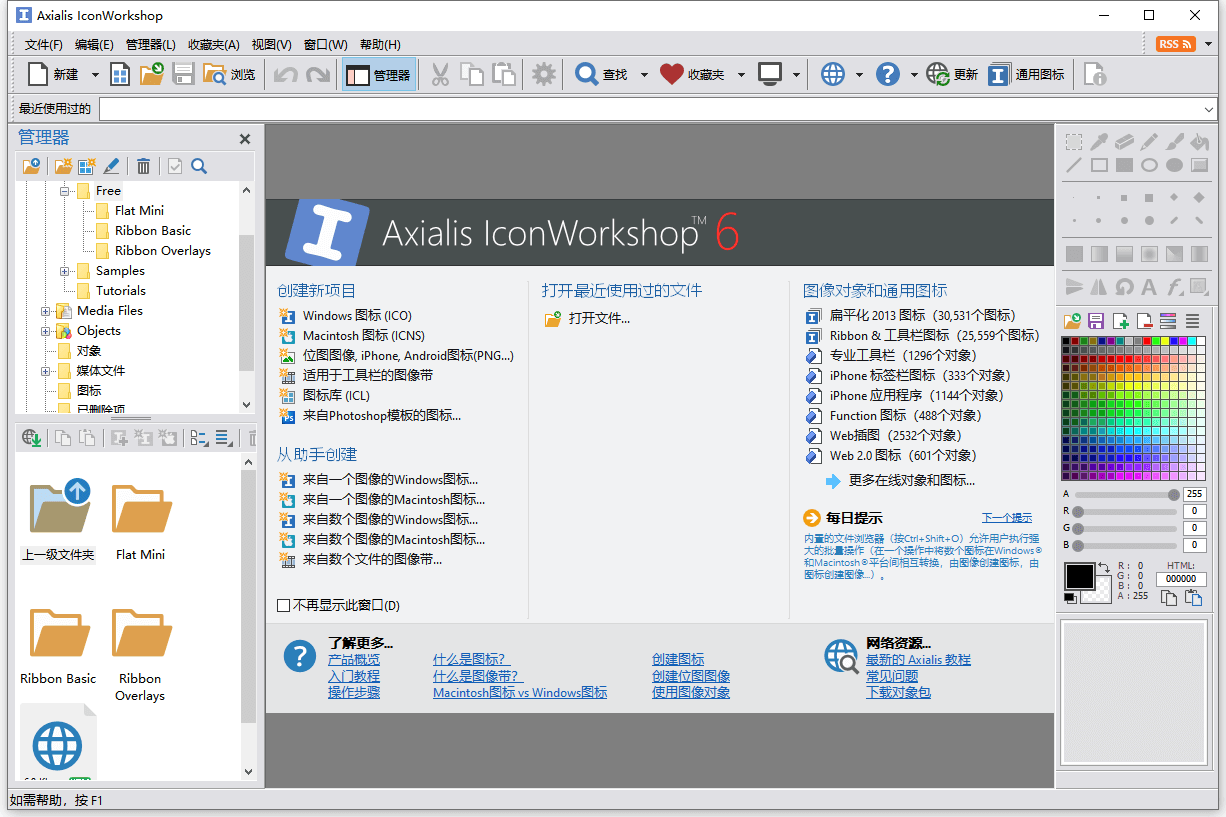This screenshot has height=817, width=1226.
Task: Select the text A tool
Action: click(1149, 287)
